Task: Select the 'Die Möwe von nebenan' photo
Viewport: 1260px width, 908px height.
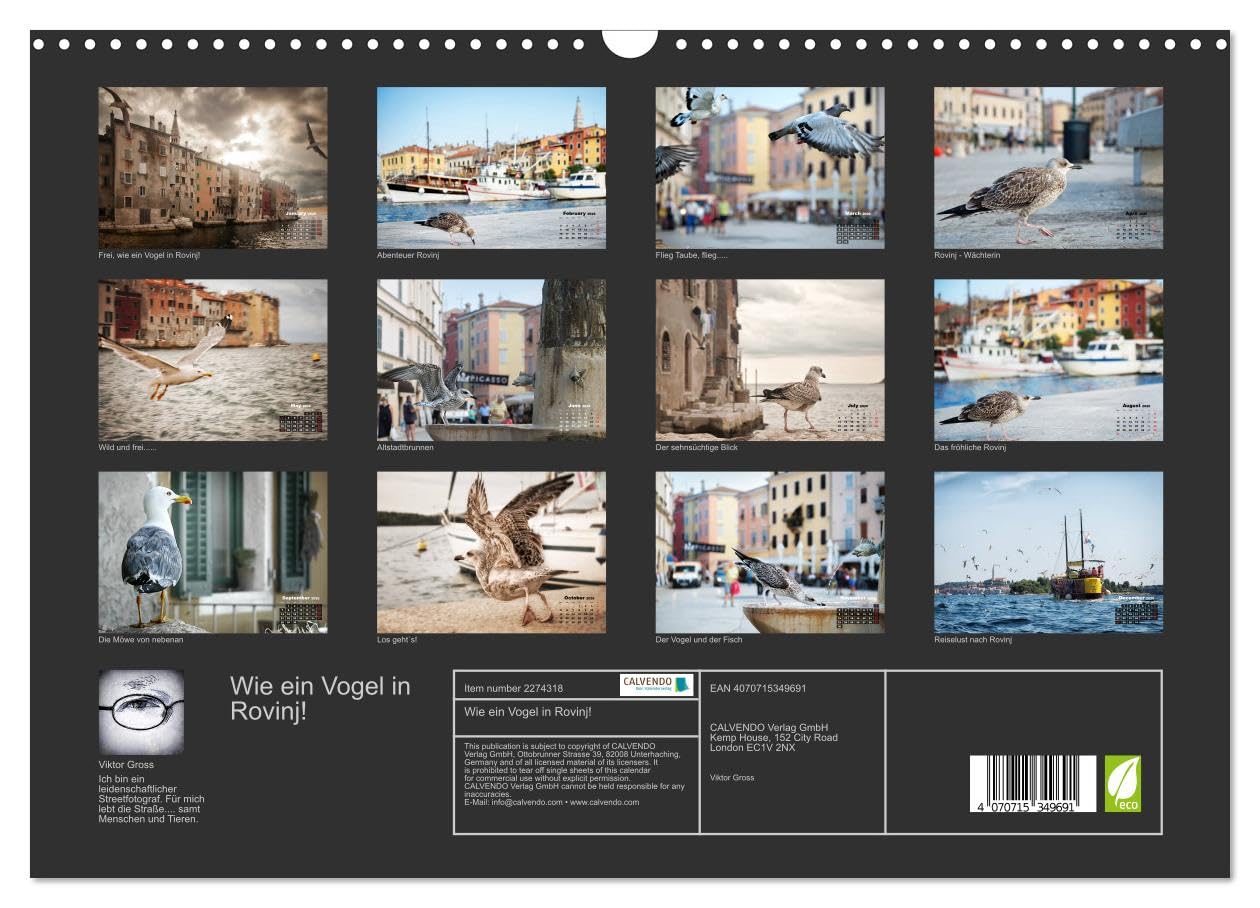Action: pos(212,552)
